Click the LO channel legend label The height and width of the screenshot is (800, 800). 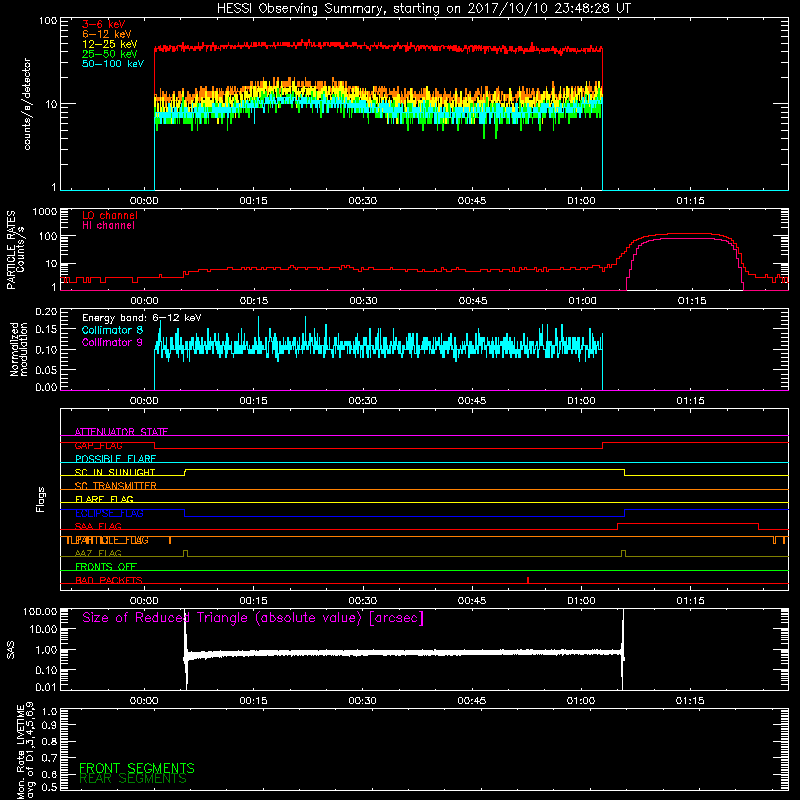(x=110, y=215)
